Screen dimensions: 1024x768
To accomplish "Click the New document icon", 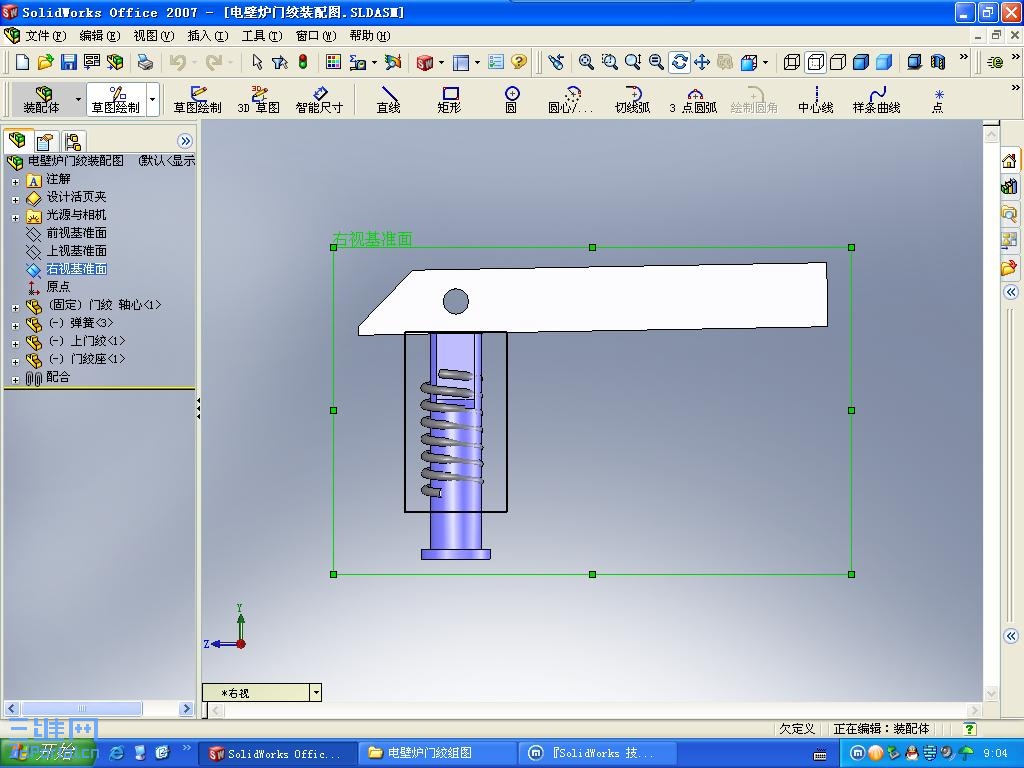I will pos(22,62).
